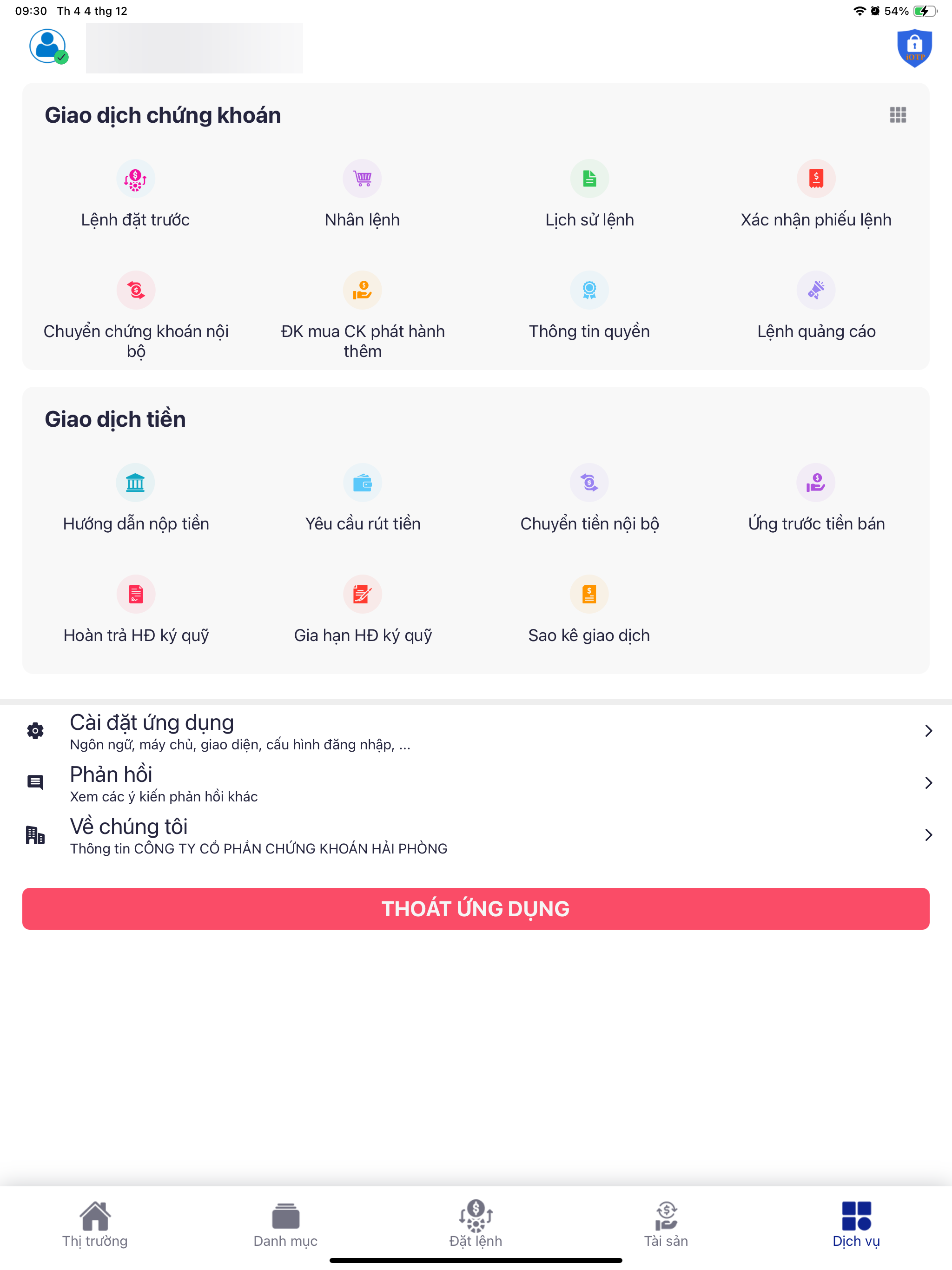Open Sao kê giao dịch icon
This screenshot has height=1270, width=952.
[589, 594]
